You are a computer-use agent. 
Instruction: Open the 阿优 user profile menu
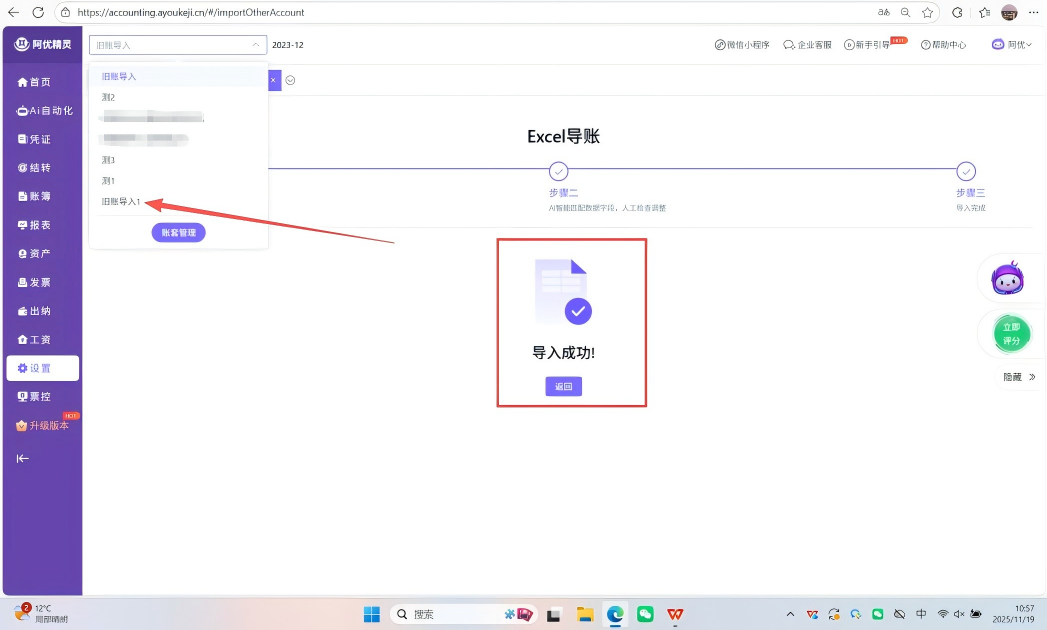(x=1011, y=45)
